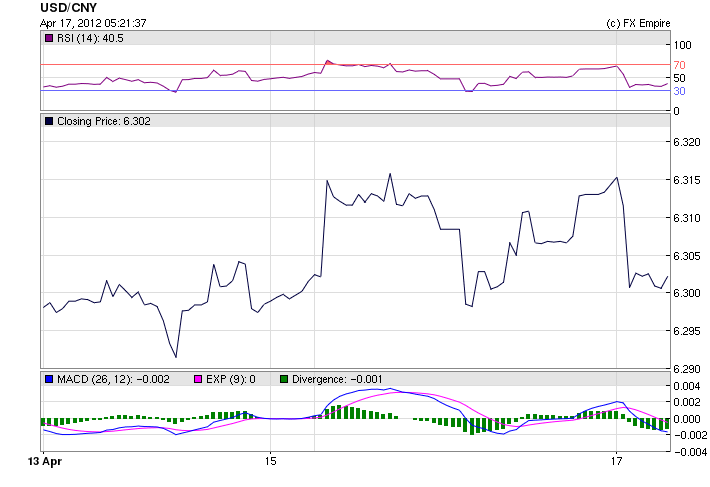Click the 50 RSI axis label
Viewport: 710px width, 487px height.
[x=679, y=78]
